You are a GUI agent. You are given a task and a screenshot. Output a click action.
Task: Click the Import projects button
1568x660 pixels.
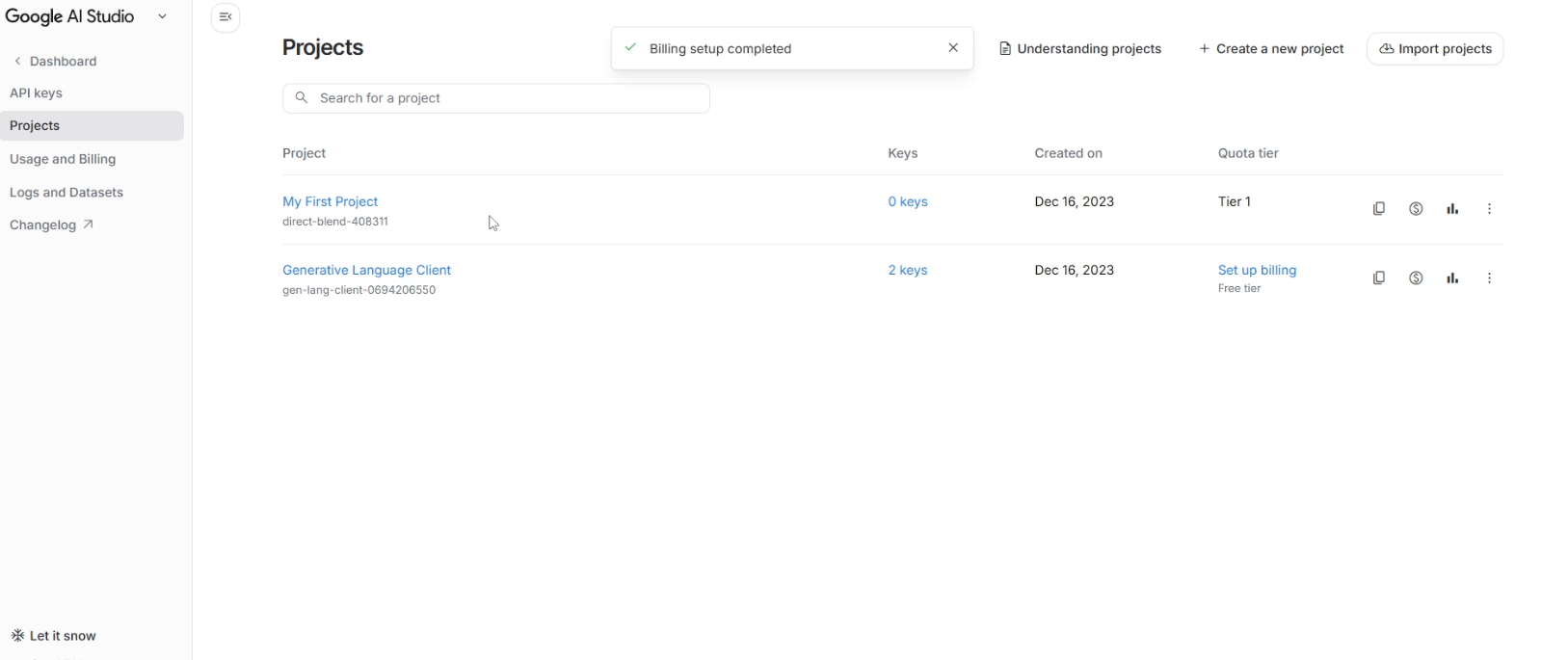tap(1435, 49)
